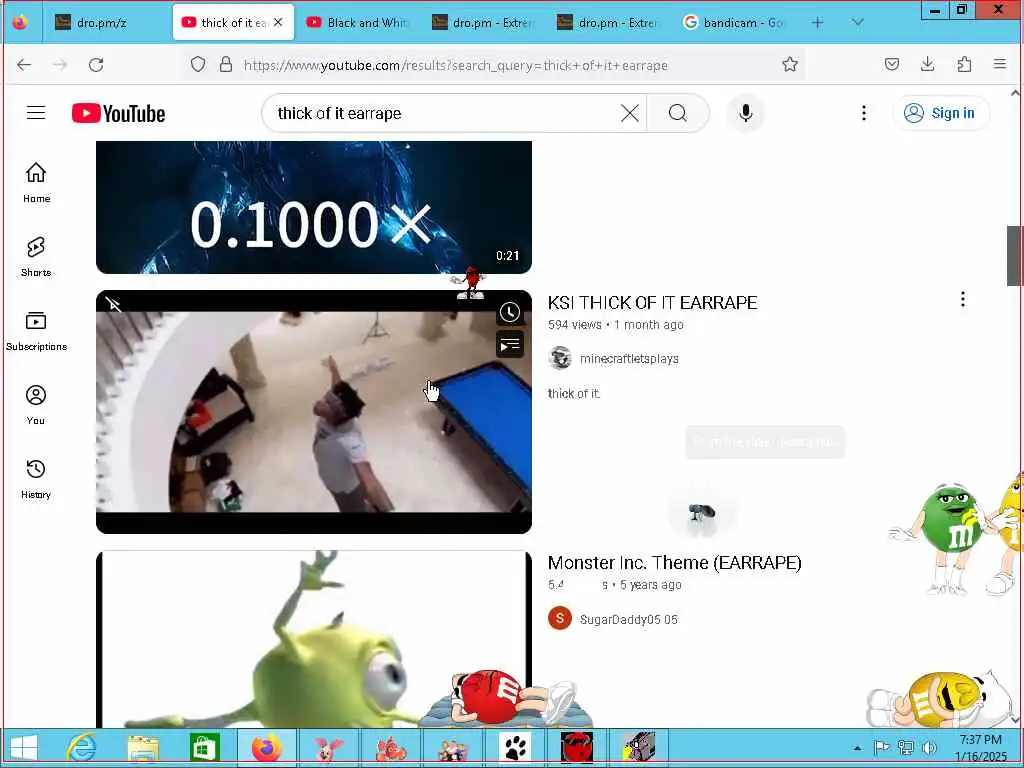Click the page vertical scrollbar thumb
Screen dimensions: 1024x768
coord(1014,255)
